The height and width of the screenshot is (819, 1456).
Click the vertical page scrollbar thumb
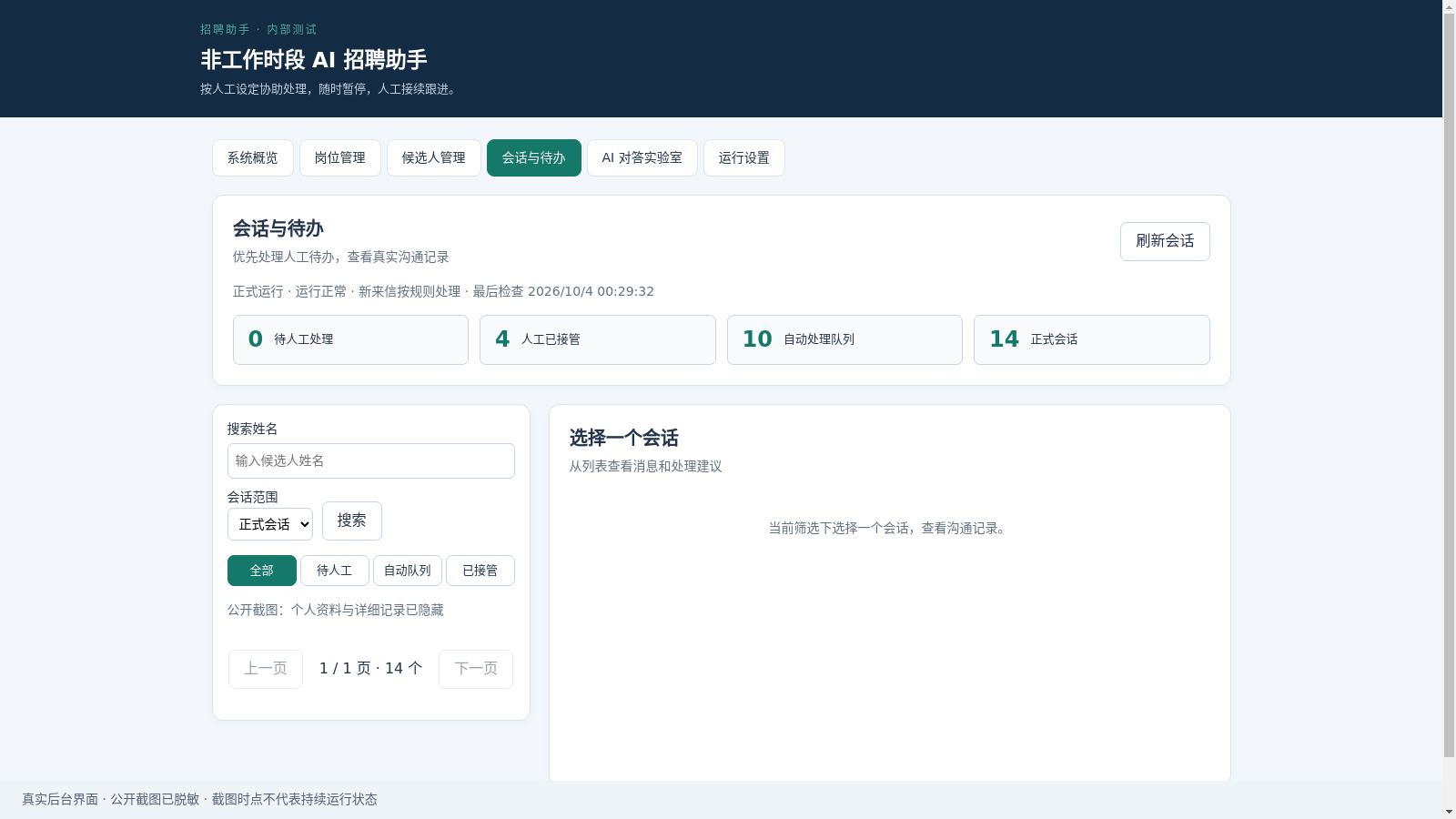(1449, 386)
